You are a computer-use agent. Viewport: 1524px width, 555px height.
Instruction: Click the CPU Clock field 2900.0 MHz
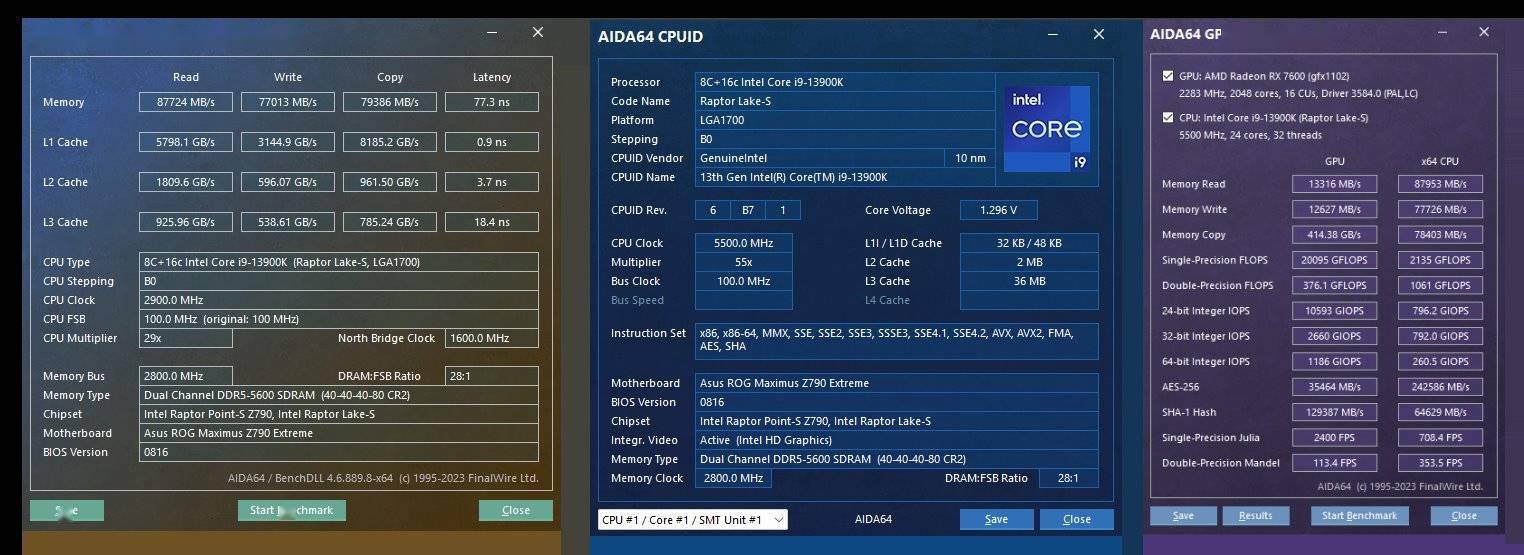339,300
